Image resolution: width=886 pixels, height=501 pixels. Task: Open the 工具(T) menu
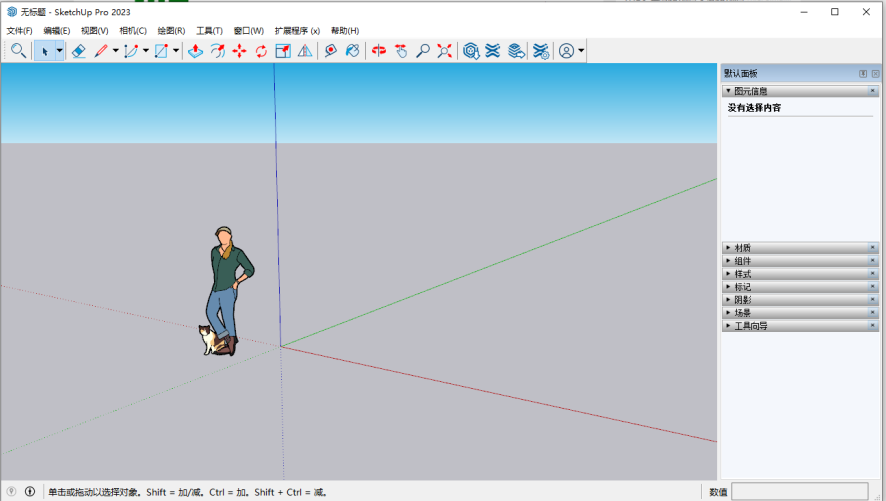(209, 31)
